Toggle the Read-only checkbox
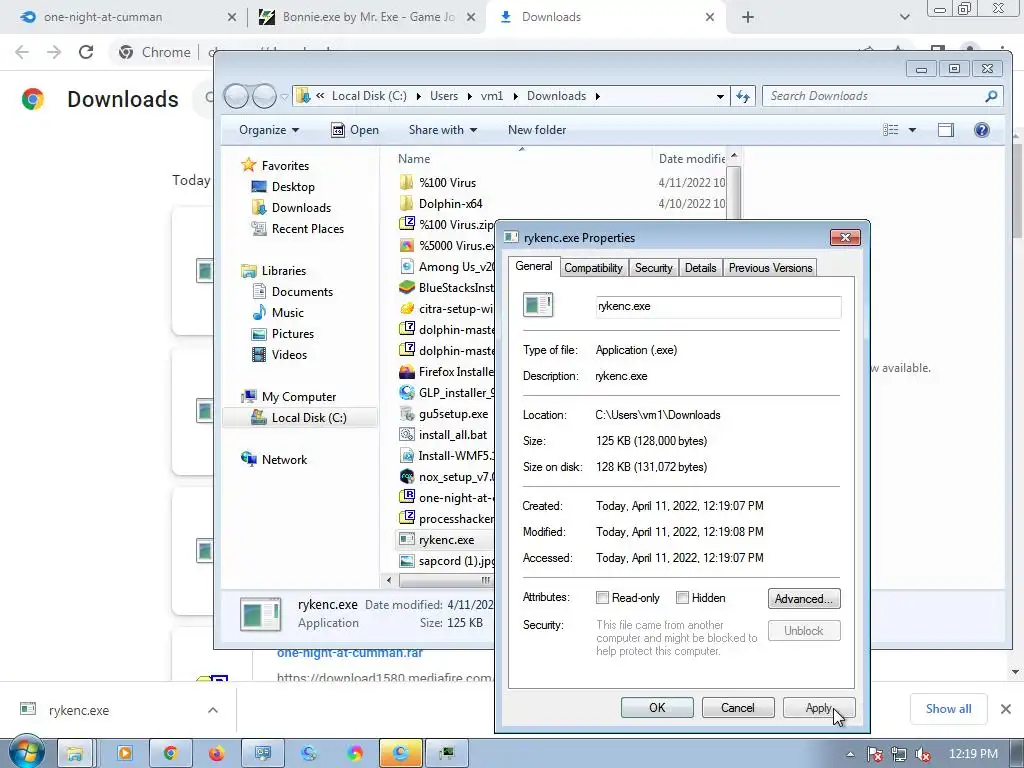 [x=602, y=598]
